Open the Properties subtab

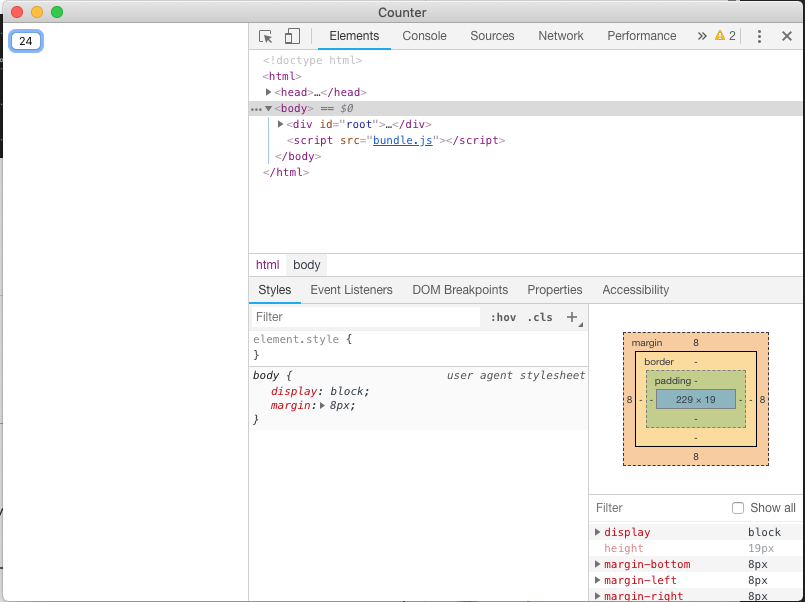[554, 290]
